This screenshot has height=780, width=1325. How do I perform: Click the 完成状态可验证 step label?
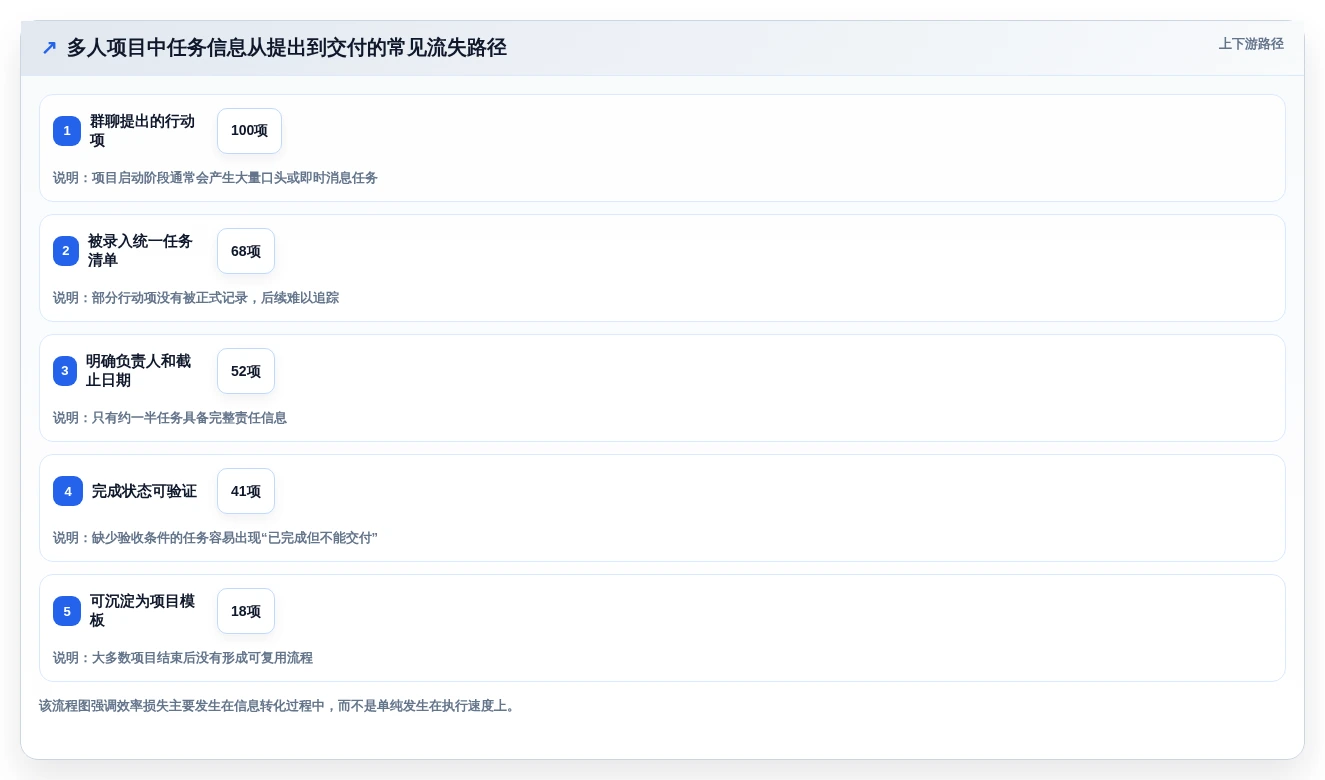[144, 491]
